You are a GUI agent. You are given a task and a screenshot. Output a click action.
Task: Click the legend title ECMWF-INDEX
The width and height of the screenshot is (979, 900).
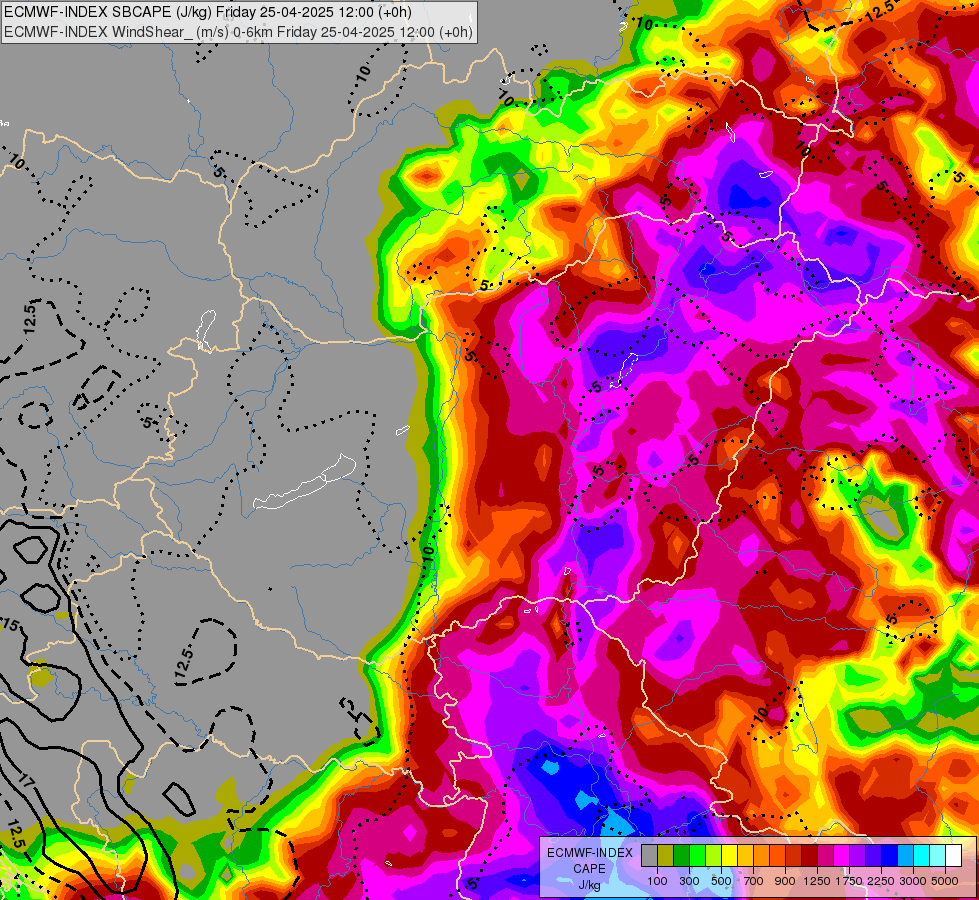tap(590, 853)
